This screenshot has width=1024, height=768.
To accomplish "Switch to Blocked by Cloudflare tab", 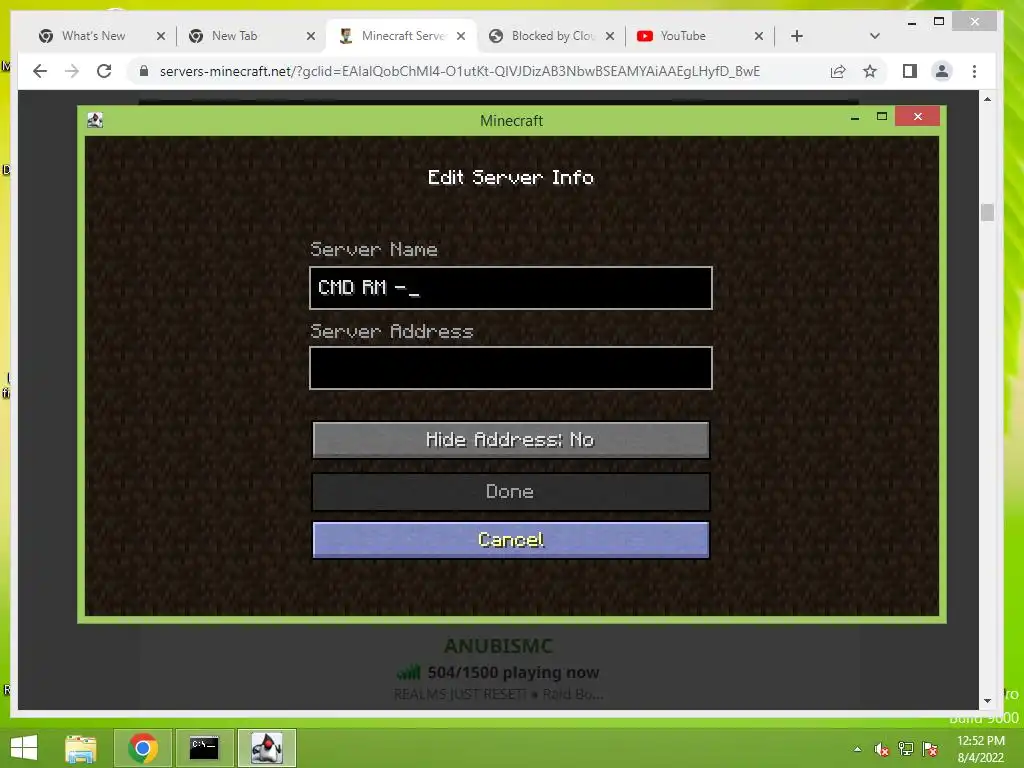I will tap(553, 36).
